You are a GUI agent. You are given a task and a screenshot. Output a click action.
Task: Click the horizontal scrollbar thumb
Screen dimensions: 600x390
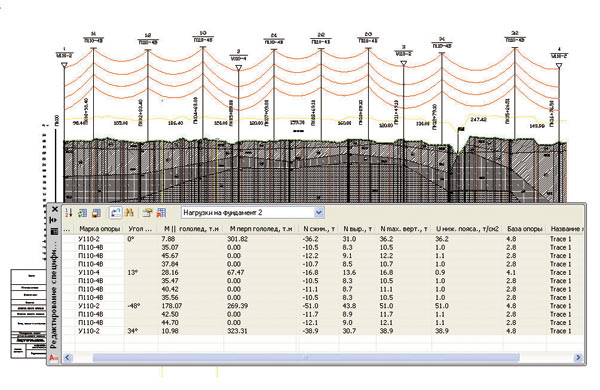point(306,357)
